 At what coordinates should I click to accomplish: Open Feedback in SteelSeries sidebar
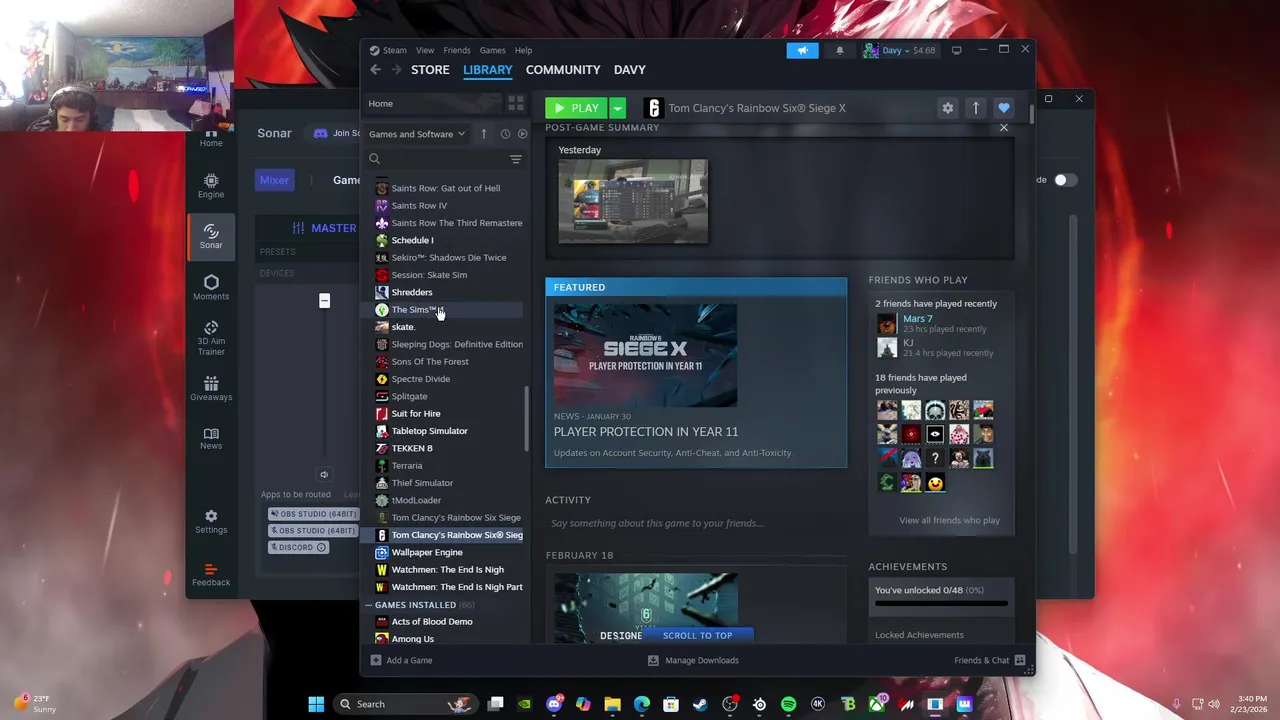tap(211, 574)
